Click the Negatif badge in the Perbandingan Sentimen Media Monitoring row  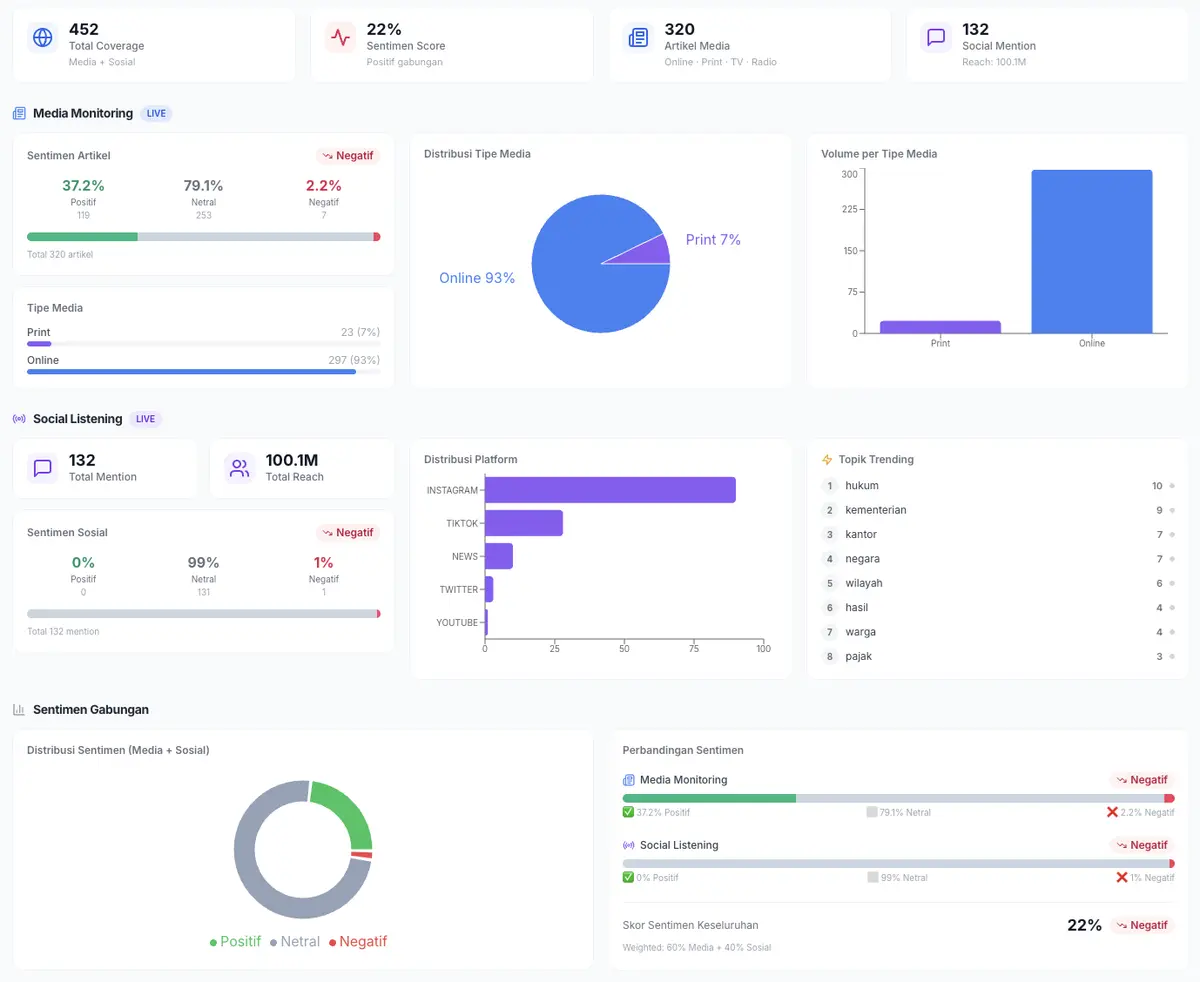(1142, 780)
